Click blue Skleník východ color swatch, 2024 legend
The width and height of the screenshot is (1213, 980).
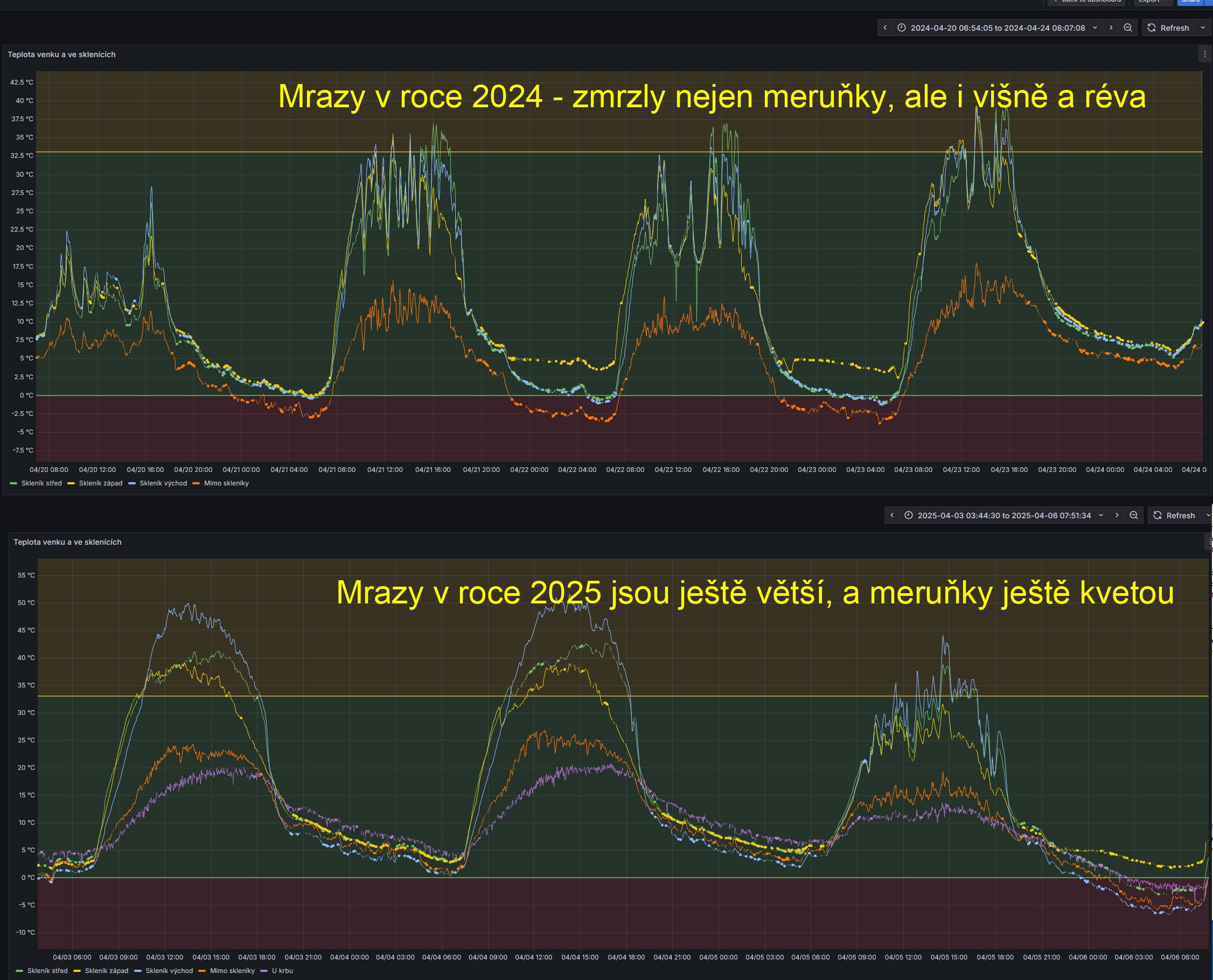132,483
